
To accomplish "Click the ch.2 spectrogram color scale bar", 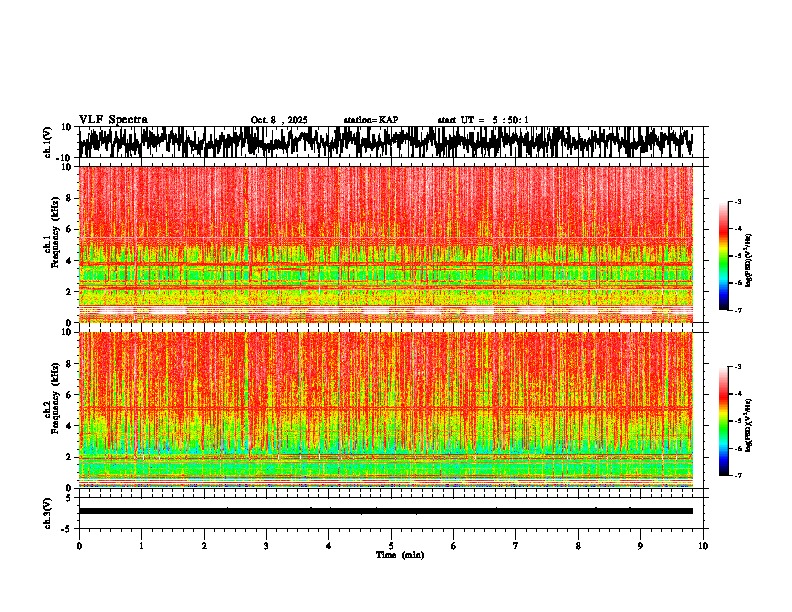I will [x=724, y=421].
